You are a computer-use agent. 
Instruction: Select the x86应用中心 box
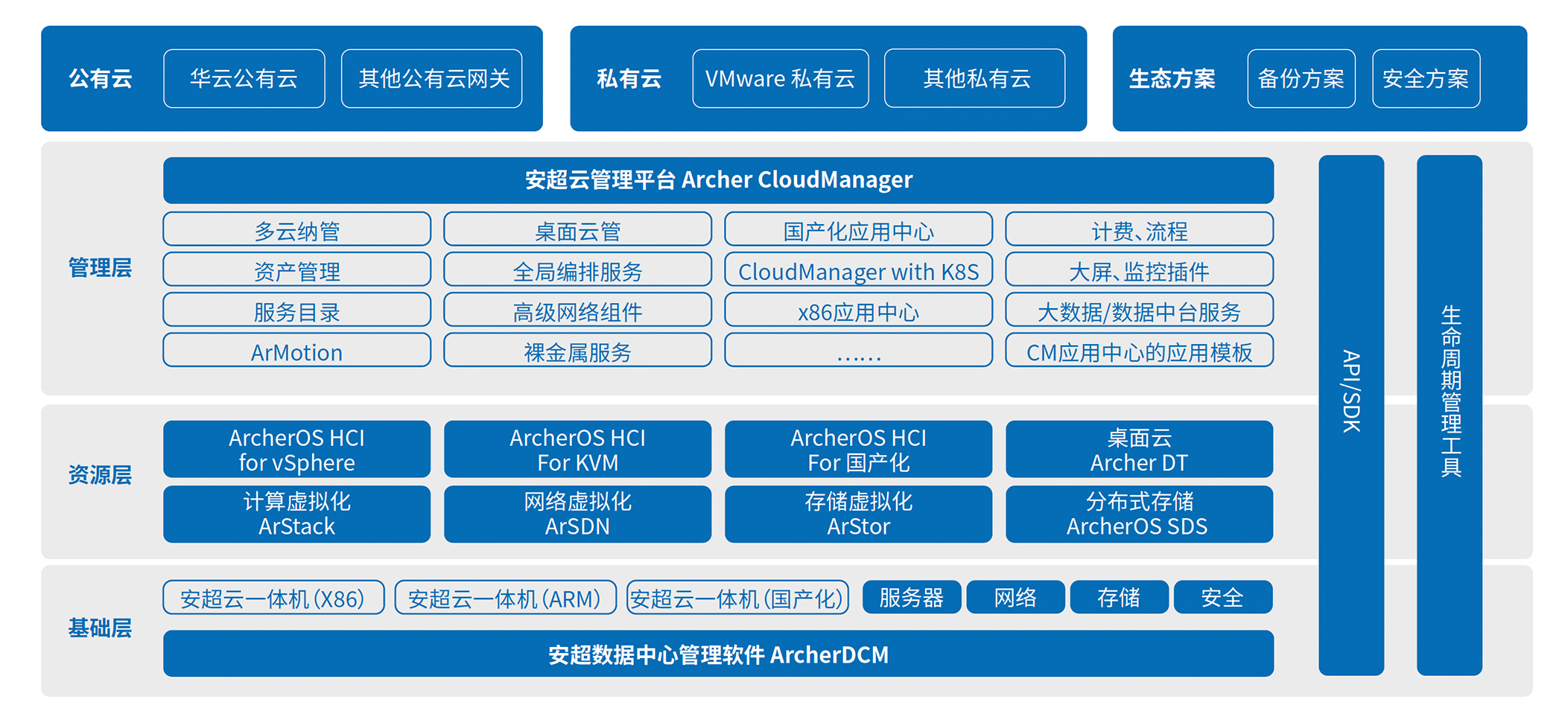pyautogui.click(x=858, y=310)
